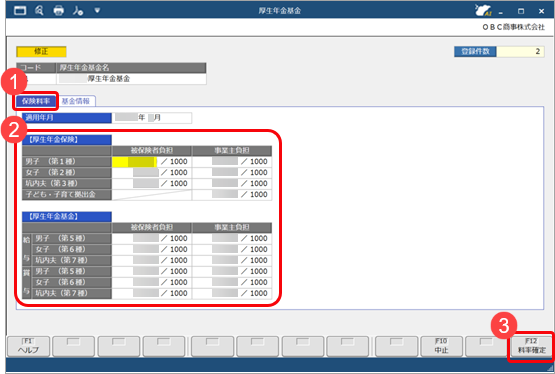Click the 厚生年金基金名 name field
The height and width of the screenshot is (374, 555).
pyautogui.click(x=131, y=79)
